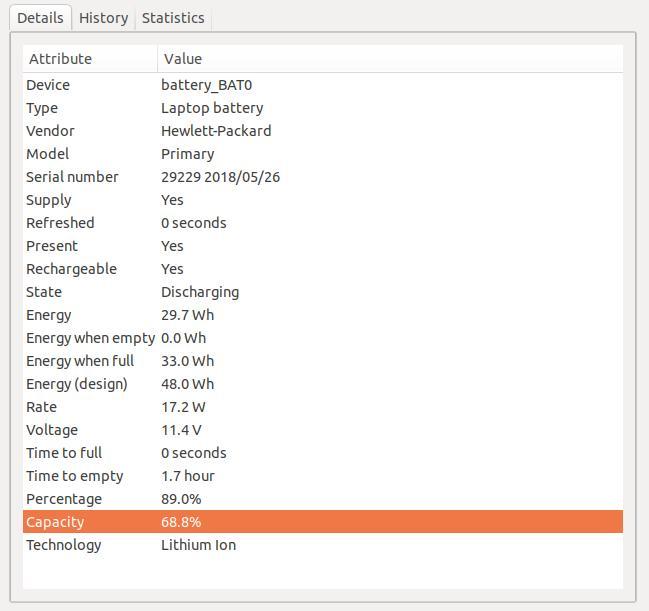Select the Rechargeable row
The image size is (649, 611).
323,269
